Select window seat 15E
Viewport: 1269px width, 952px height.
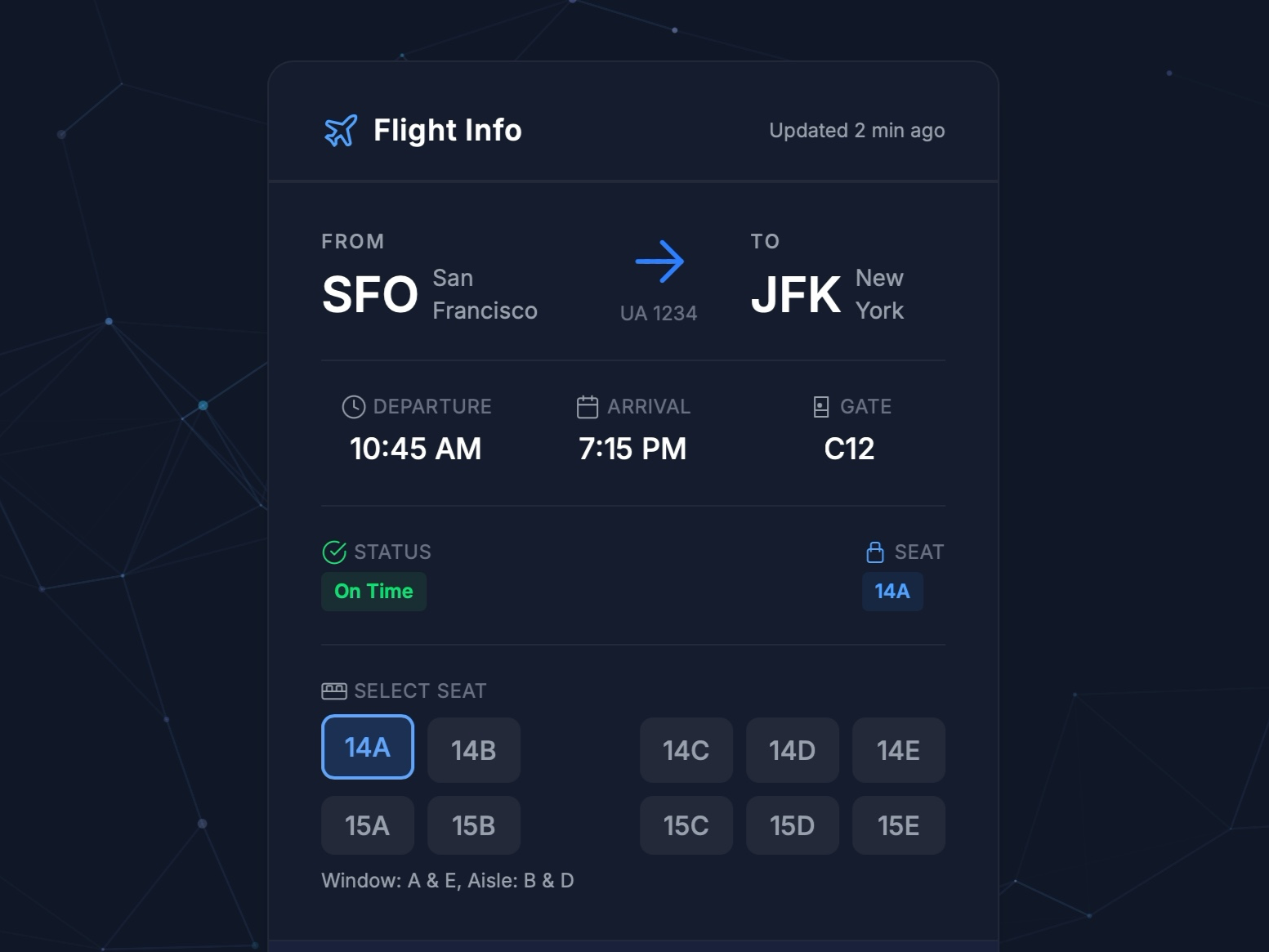(899, 825)
